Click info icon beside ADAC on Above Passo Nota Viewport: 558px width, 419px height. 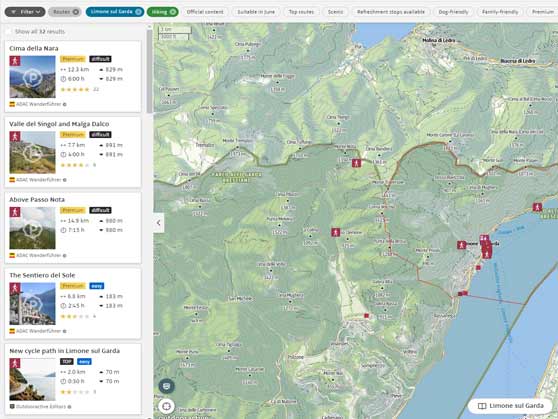[x=65, y=256]
